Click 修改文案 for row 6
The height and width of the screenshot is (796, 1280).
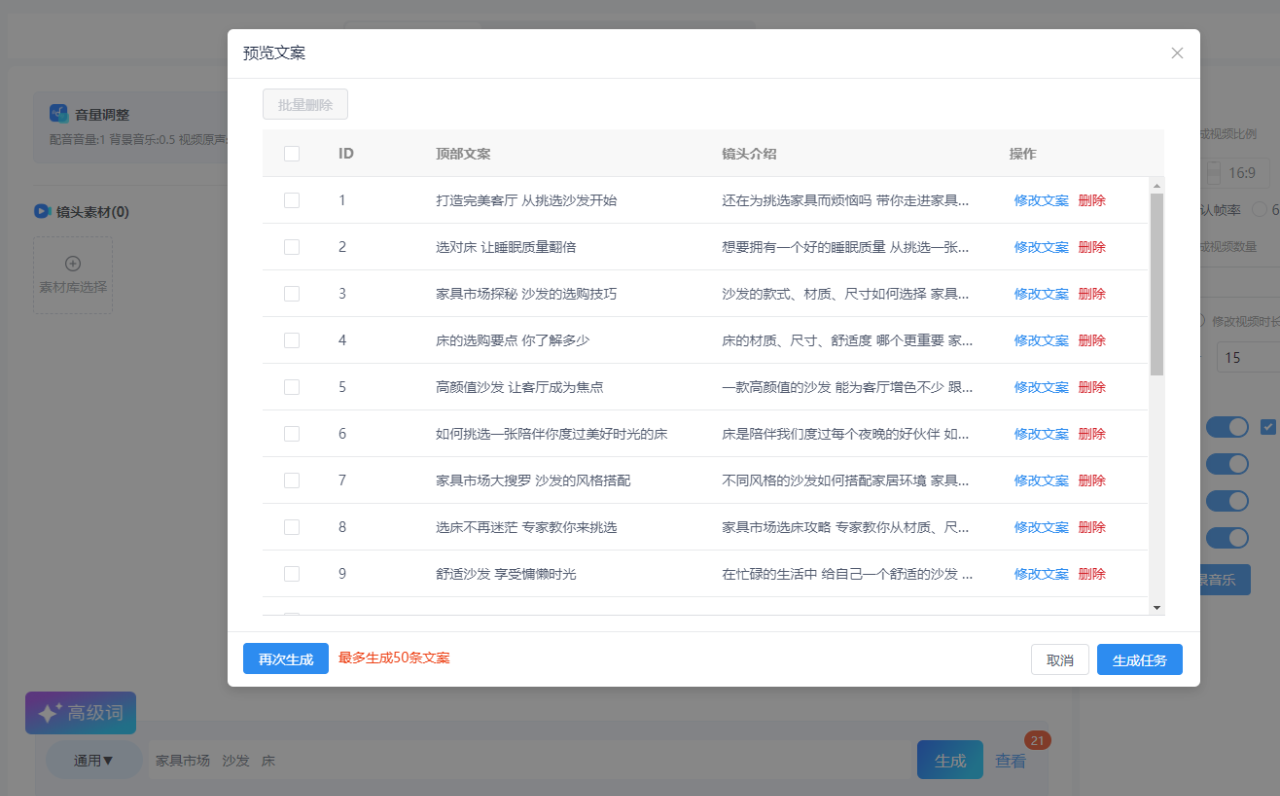(x=1041, y=434)
